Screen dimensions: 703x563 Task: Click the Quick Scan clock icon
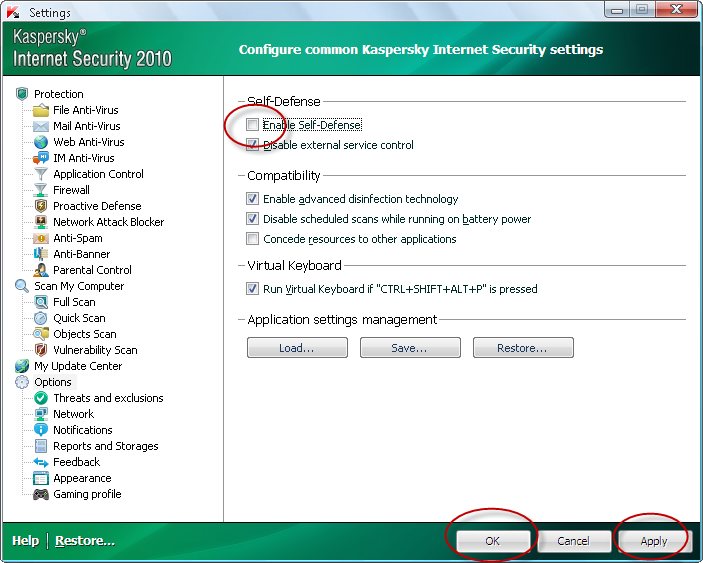click(41, 318)
